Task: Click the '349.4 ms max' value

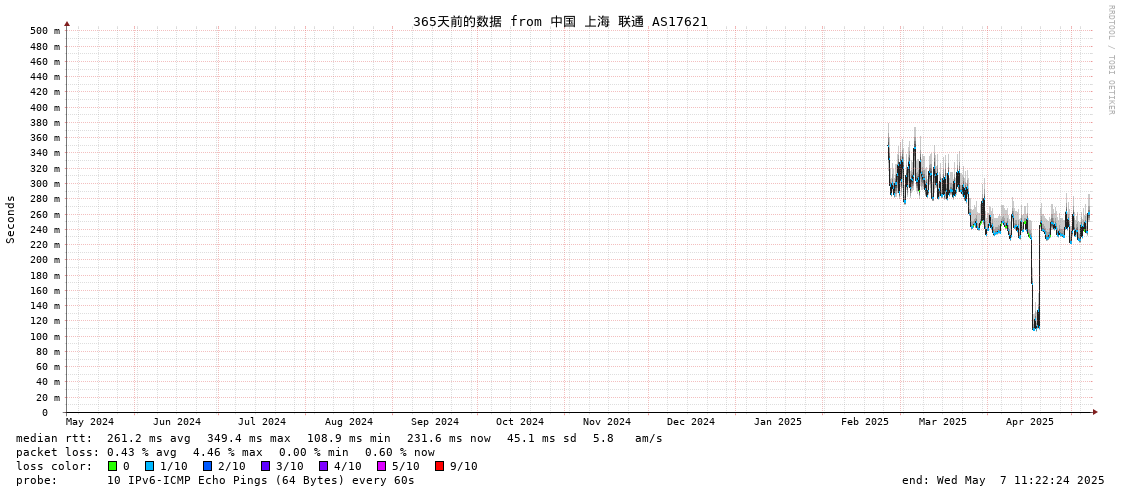Action: 249,438
